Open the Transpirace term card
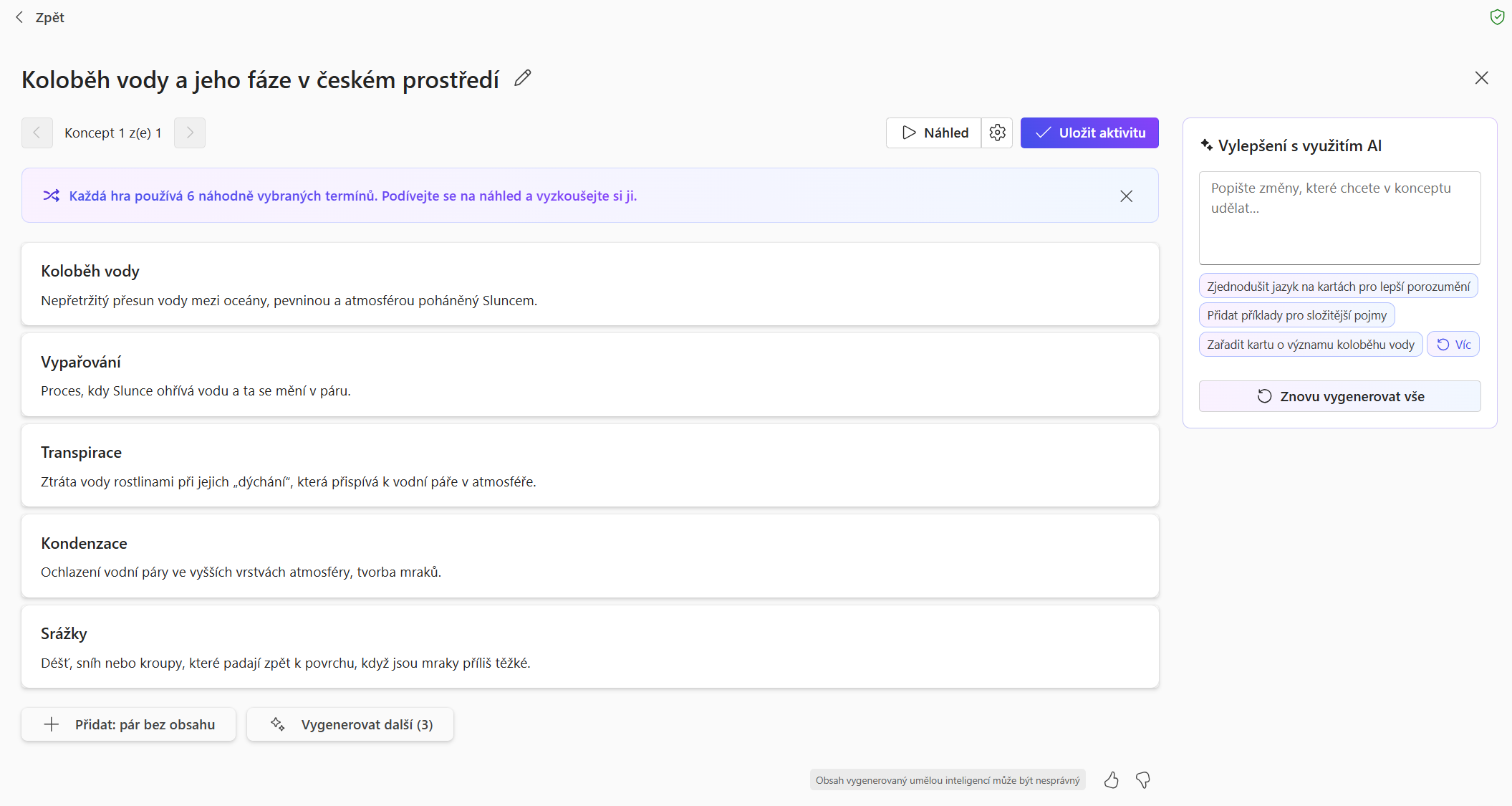The height and width of the screenshot is (806, 1512). [589, 466]
